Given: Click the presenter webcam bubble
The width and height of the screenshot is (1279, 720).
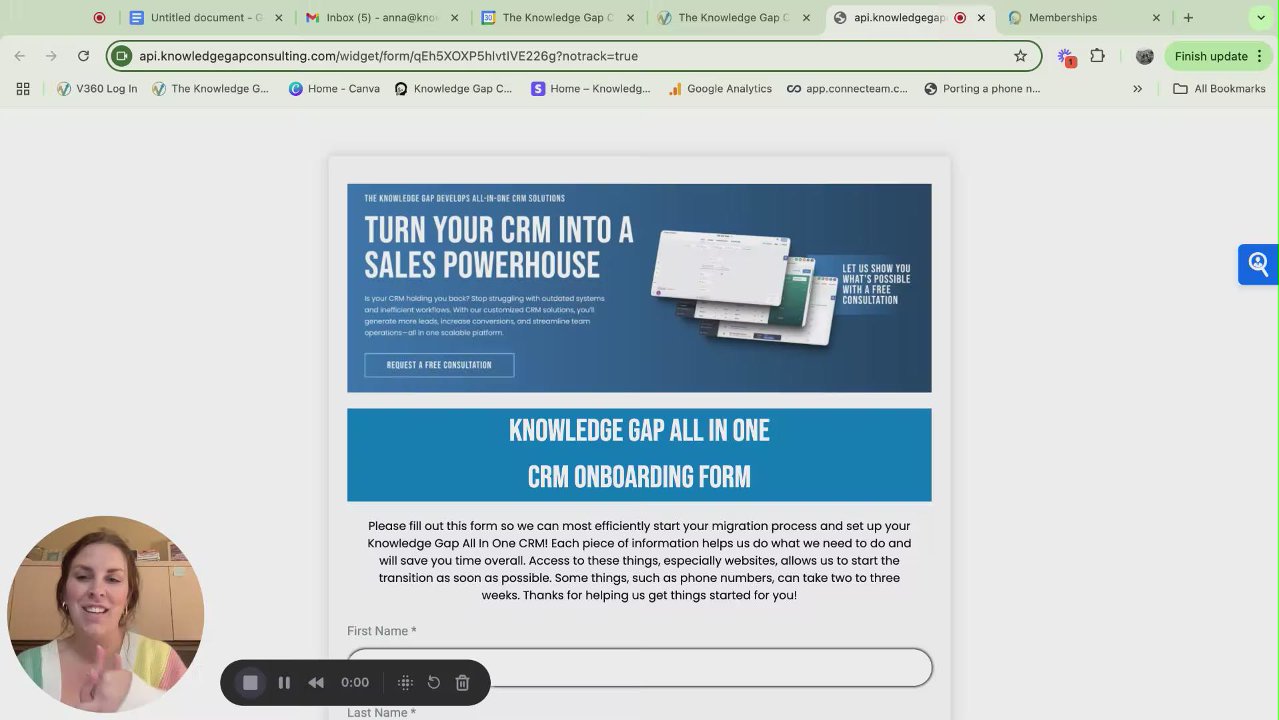Looking at the screenshot, I should coord(105,613).
